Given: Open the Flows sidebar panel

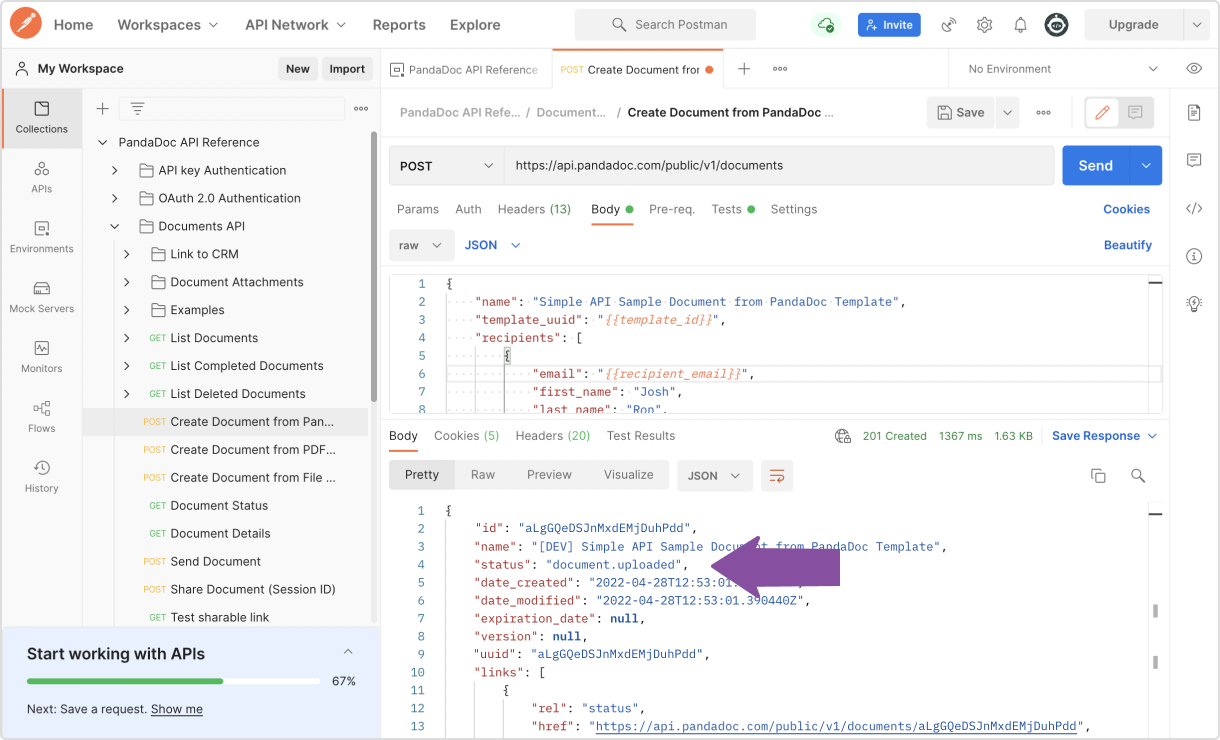Looking at the screenshot, I should click(41, 417).
